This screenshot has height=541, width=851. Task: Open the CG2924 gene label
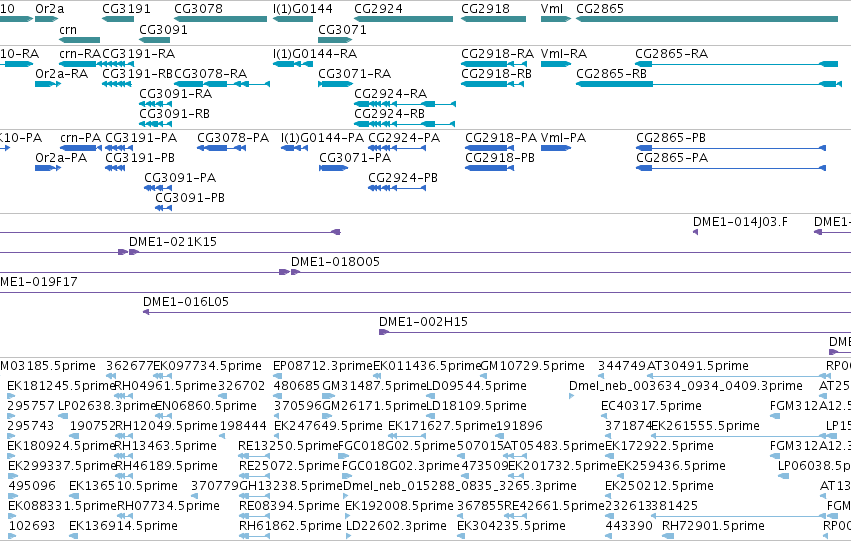click(x=378, y=9)
